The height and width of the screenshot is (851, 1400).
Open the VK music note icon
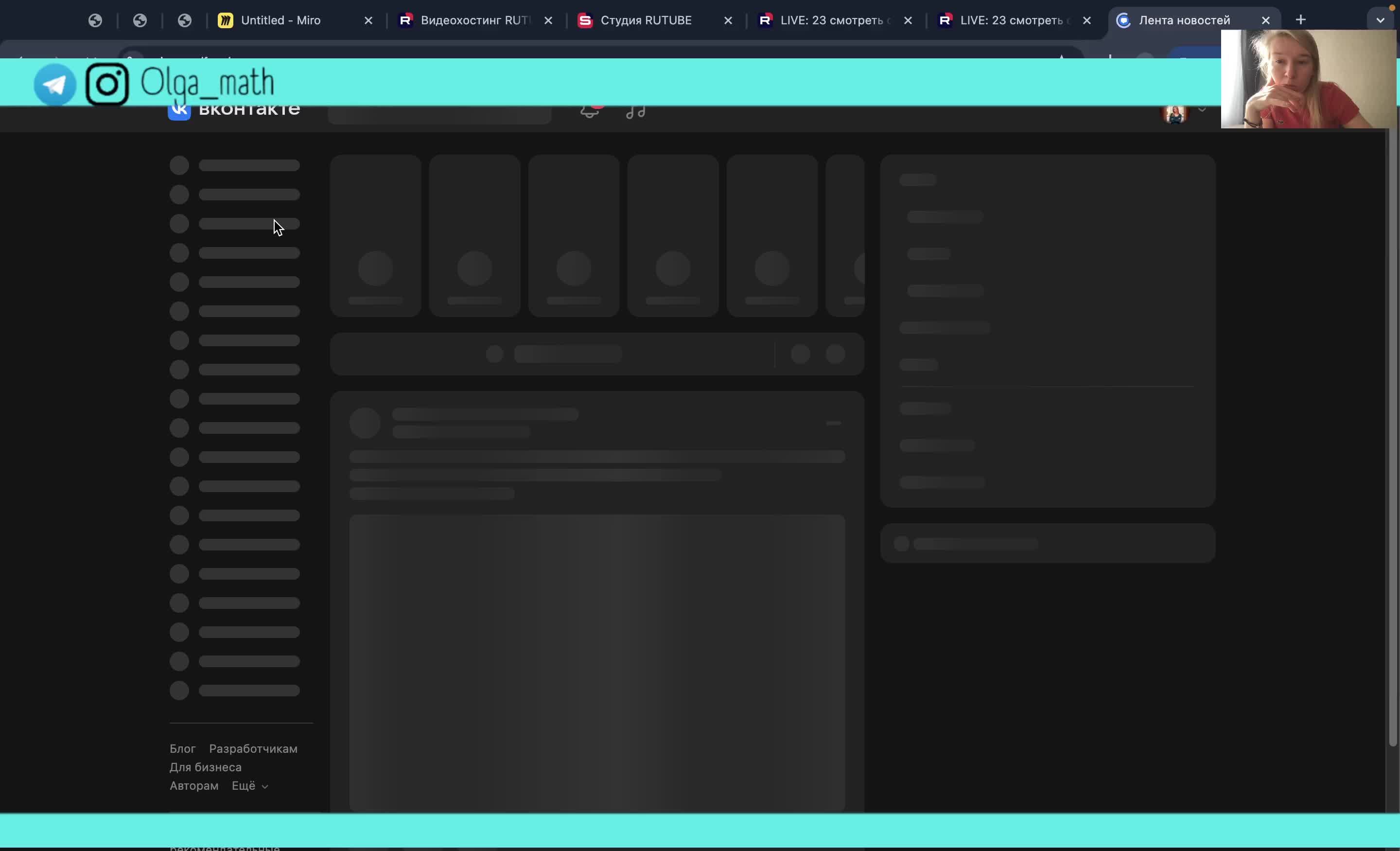pyautogui.click(x=636, y=111)
